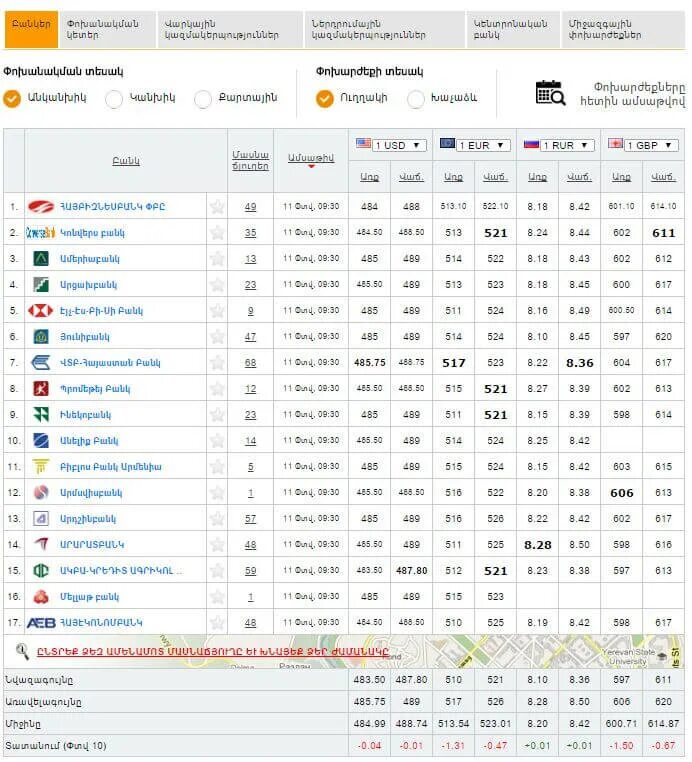The width and height of the screenshot is (692, 762).
Task: Click the Բիբլոս Բանկ Արմենիա logo
Action: pos(41,467)
